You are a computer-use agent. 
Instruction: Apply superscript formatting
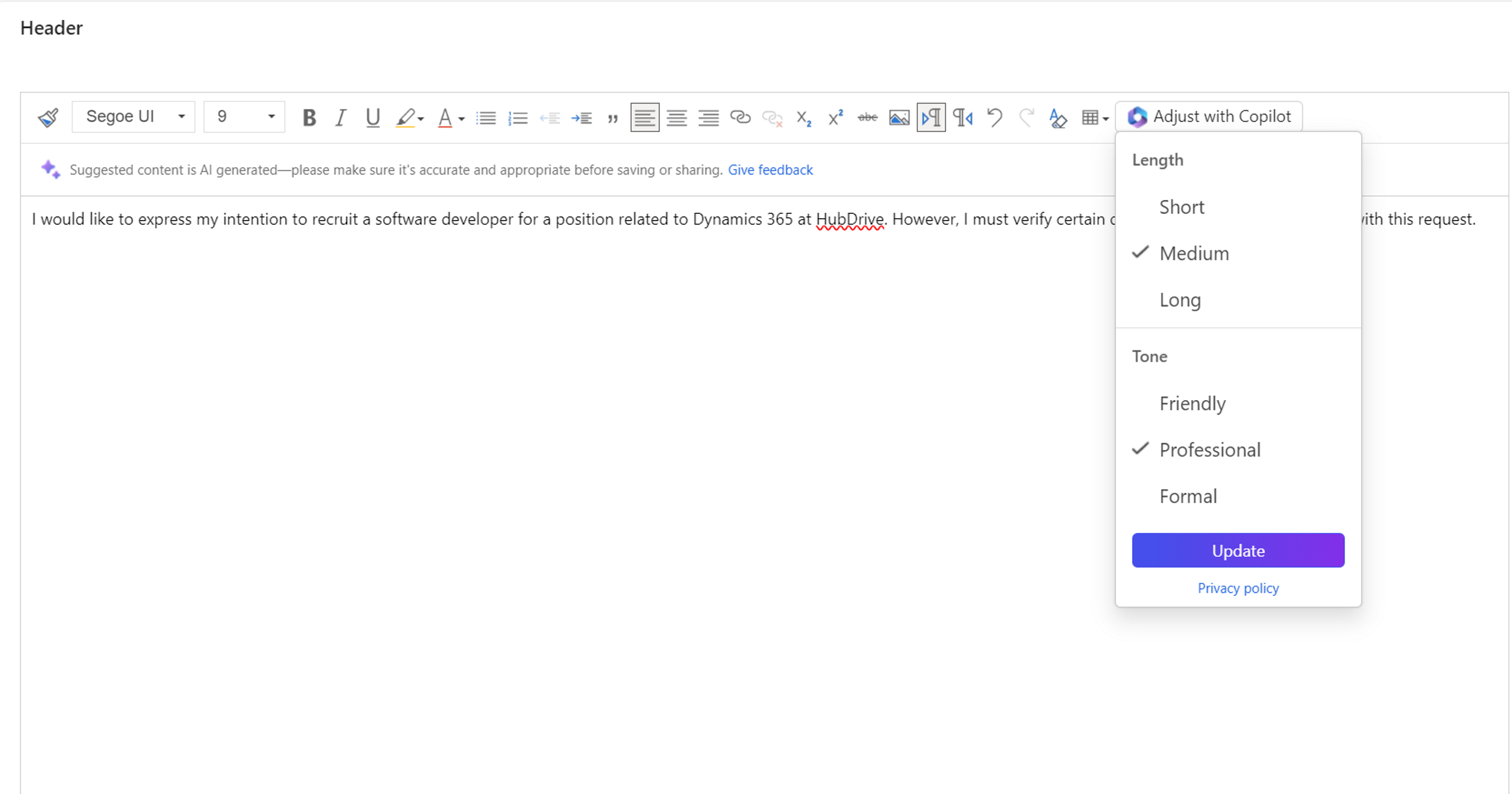pyautogui.click(x=835, y=117)
